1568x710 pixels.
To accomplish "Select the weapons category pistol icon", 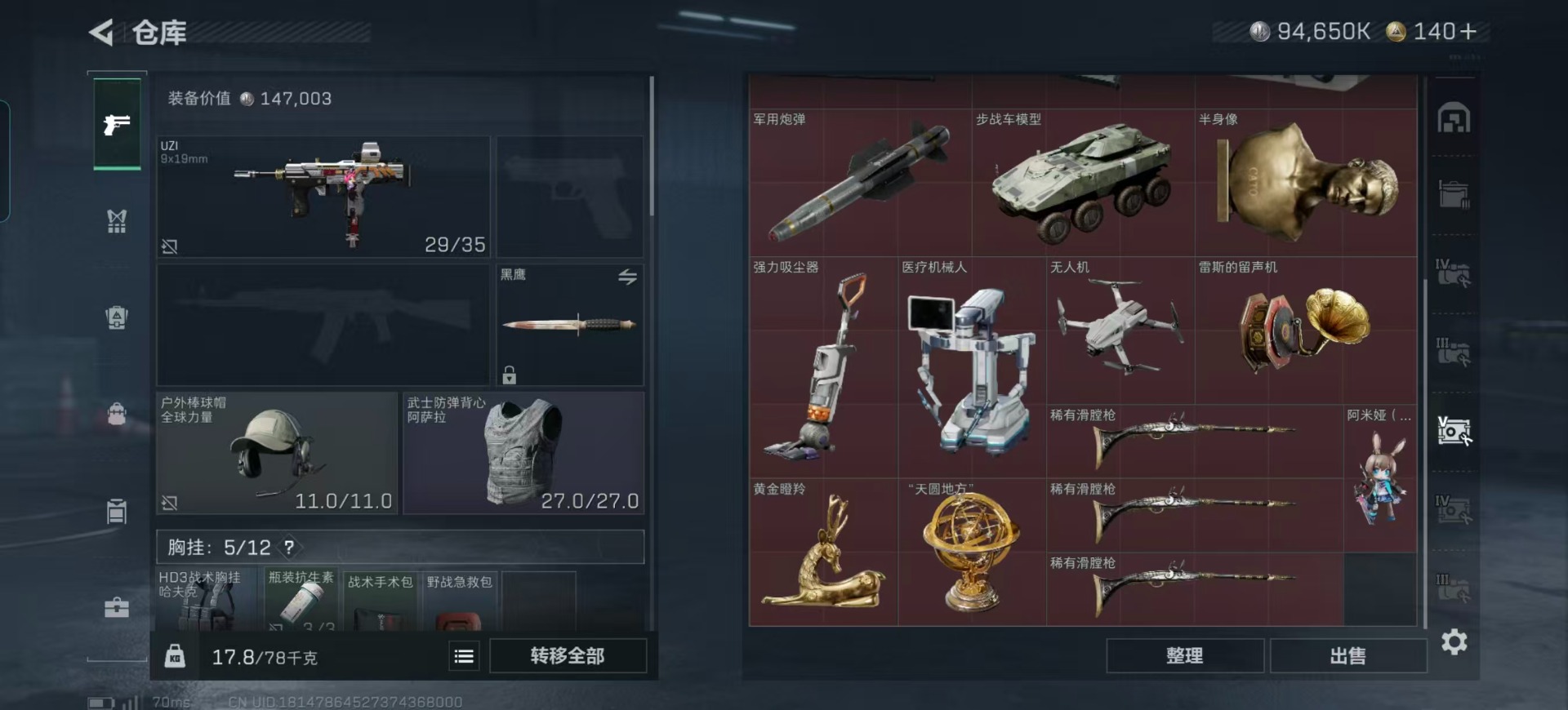I will 117,124.
